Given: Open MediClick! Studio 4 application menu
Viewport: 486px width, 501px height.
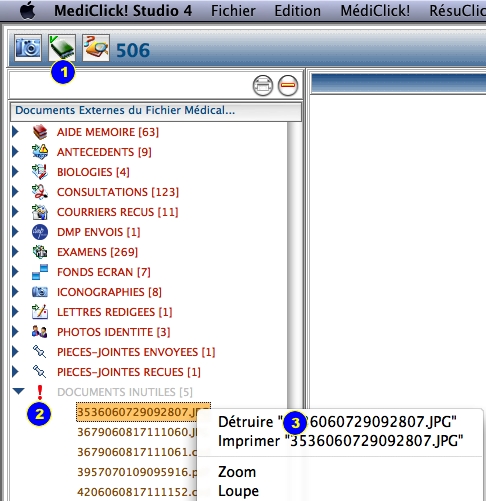Looking at the screenshot, I should tap(123, 11).
